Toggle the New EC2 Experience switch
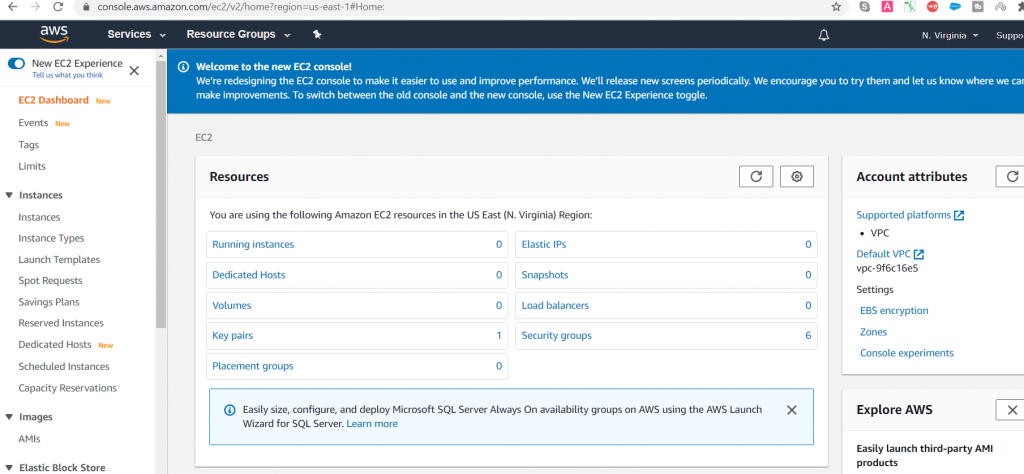The width and height of the screenshot is (1024, 474). coord(16,63)
